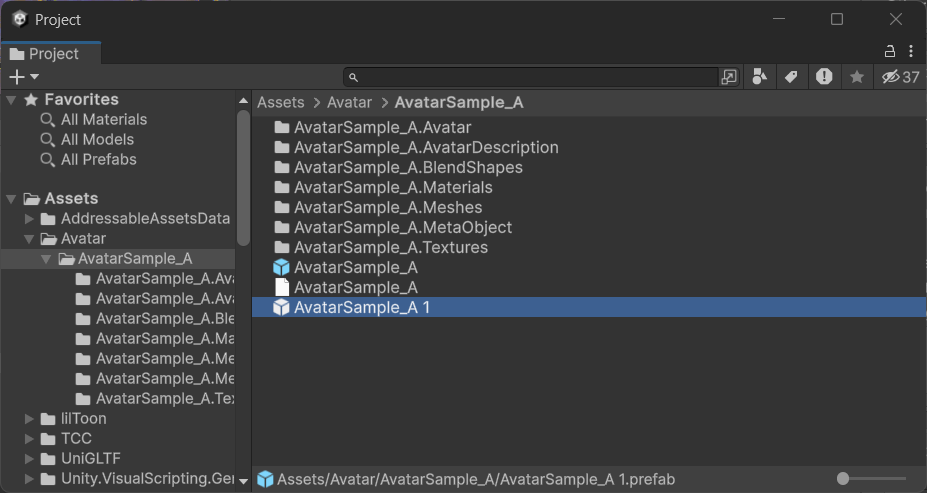The image size is (927, 493).
Task: Click the white document icon AvatarSample_A
Action: point(282,288)
